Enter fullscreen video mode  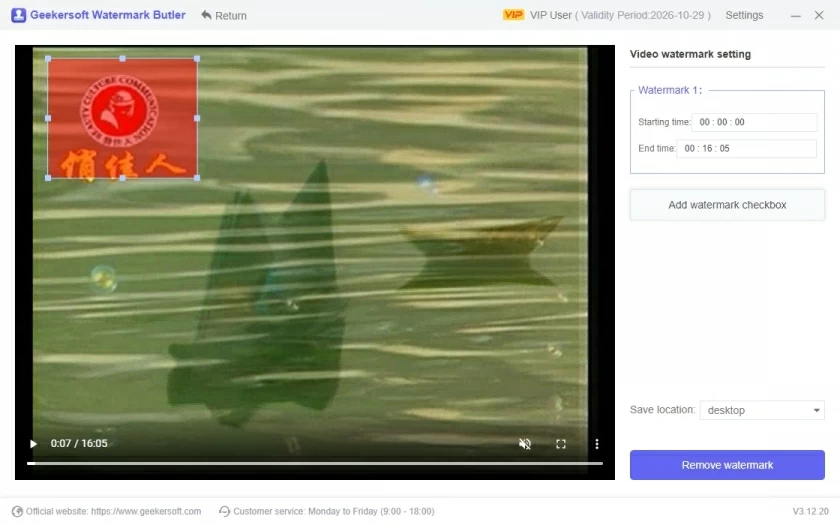click(x=560, y=444)
